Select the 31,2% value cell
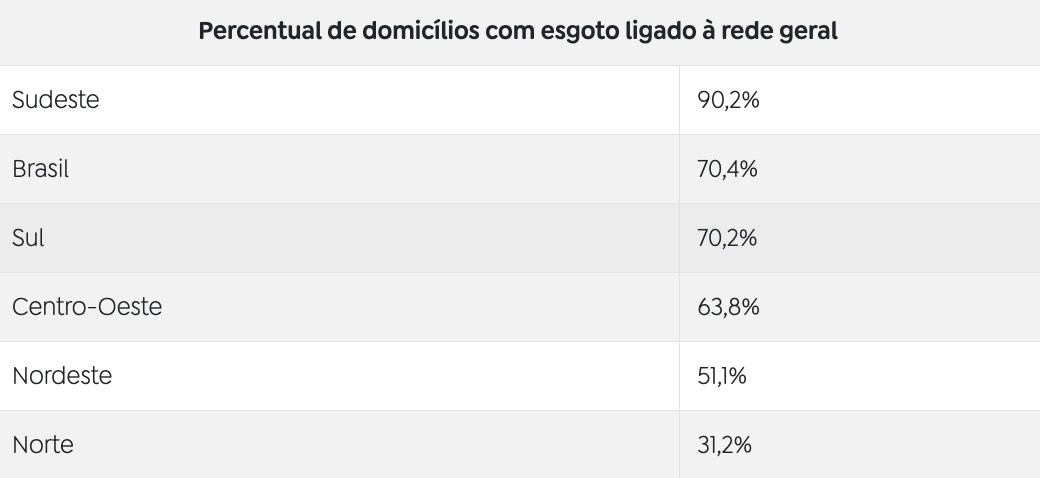Image resolution: width=1040 pixels, height=478 pixels. click(x=725, y=444)
